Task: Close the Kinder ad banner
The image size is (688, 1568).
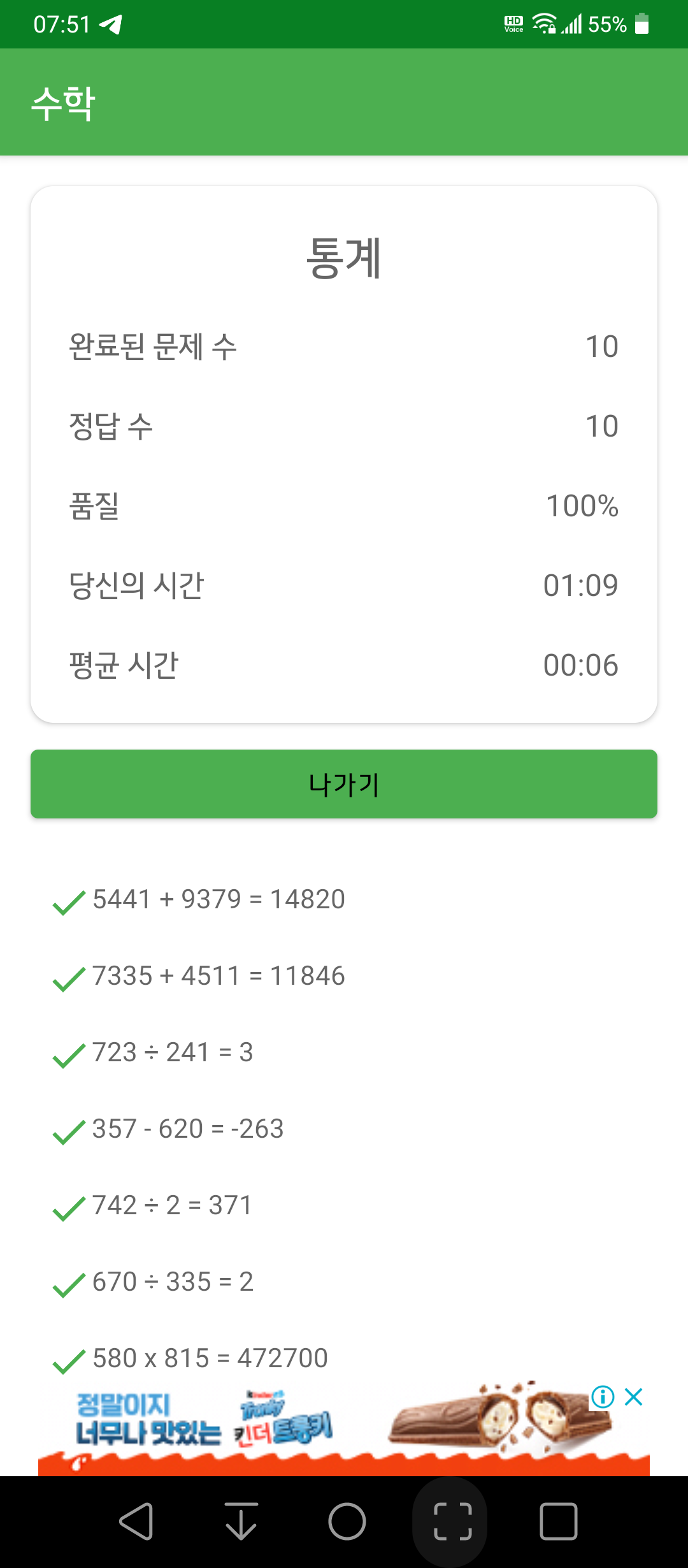Action: [x=633, y=1397]
